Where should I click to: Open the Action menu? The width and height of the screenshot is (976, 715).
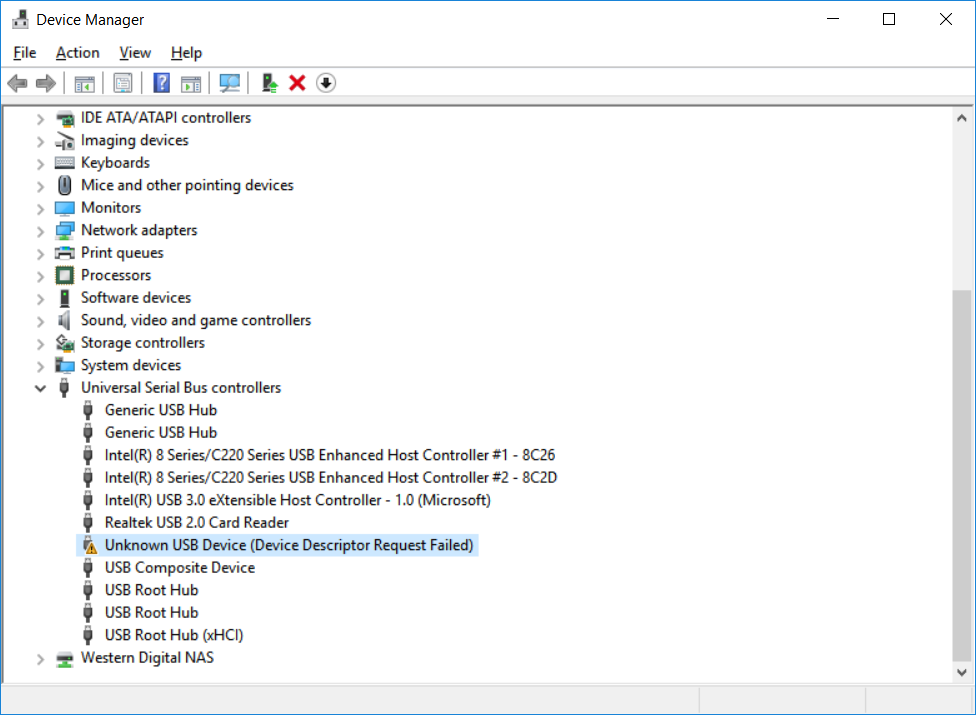click(77, 53)
